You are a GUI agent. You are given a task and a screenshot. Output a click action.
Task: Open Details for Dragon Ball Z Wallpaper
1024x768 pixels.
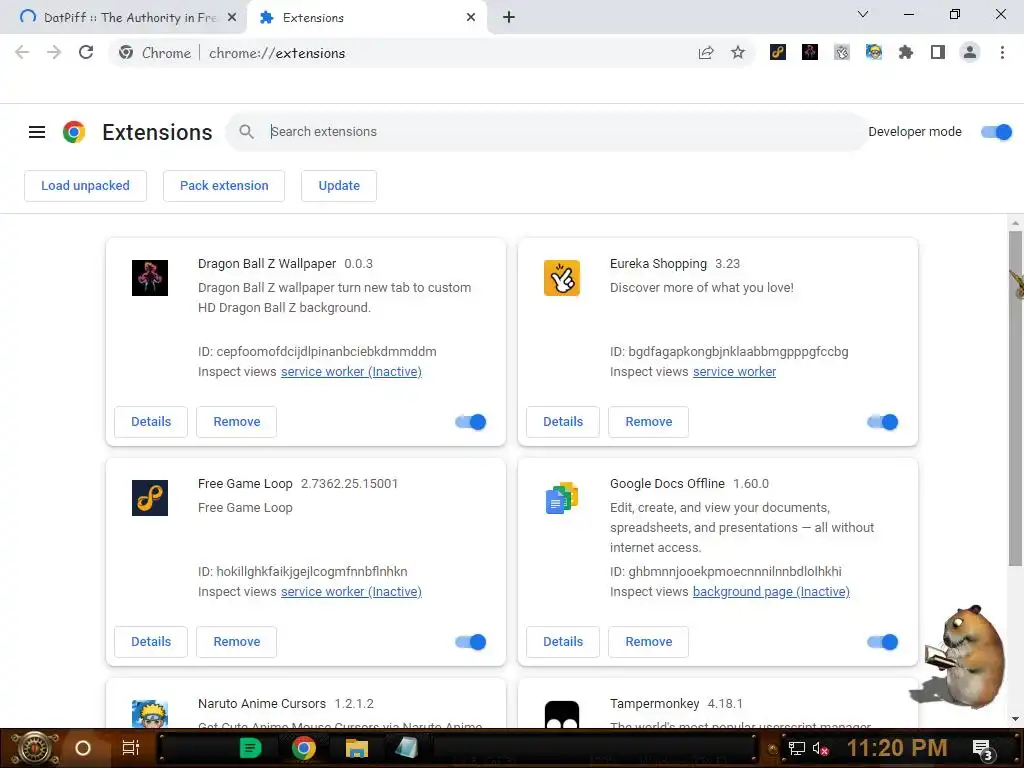tap(151, 422)
